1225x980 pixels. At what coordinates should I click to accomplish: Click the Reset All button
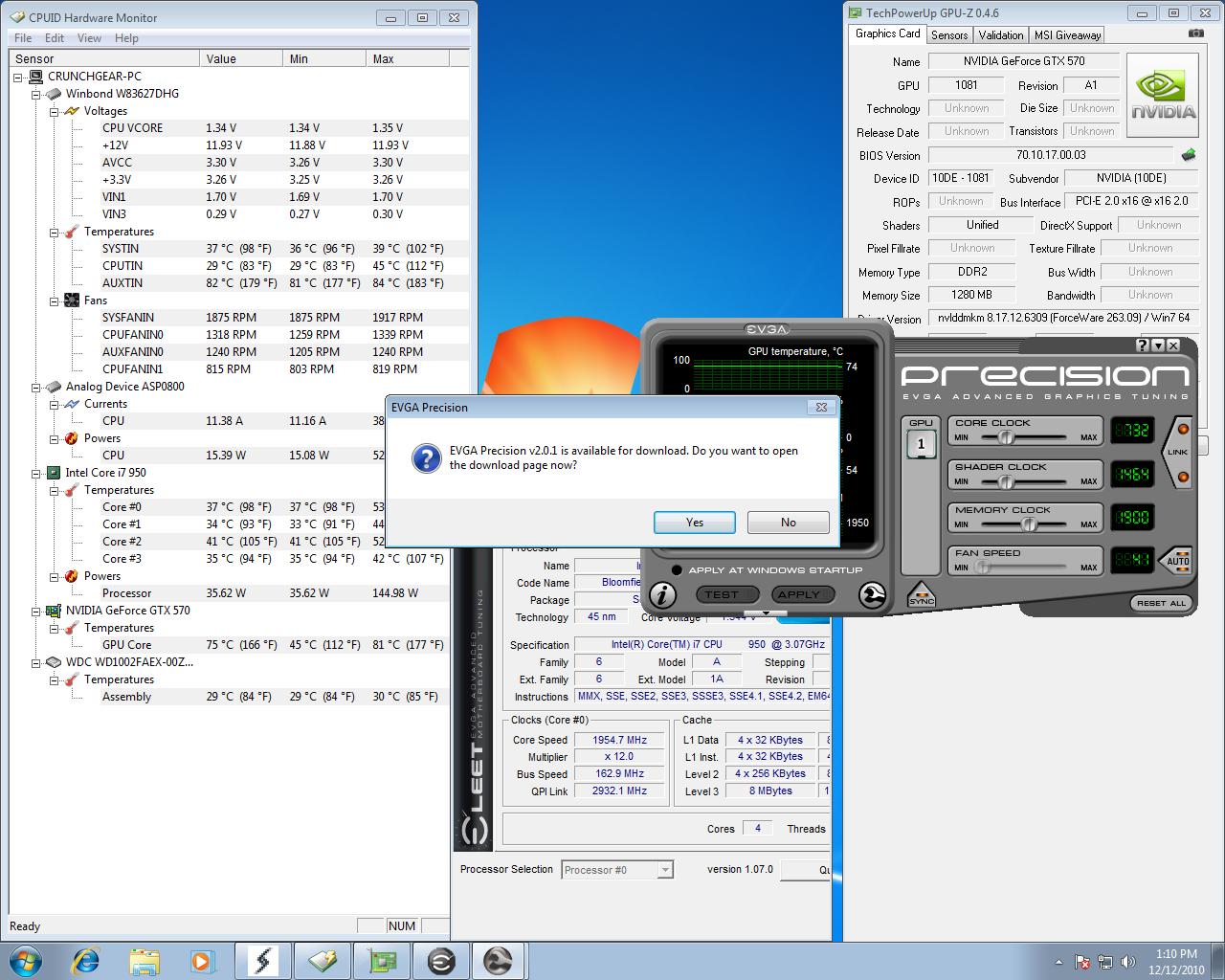(x=1161, y=603)
